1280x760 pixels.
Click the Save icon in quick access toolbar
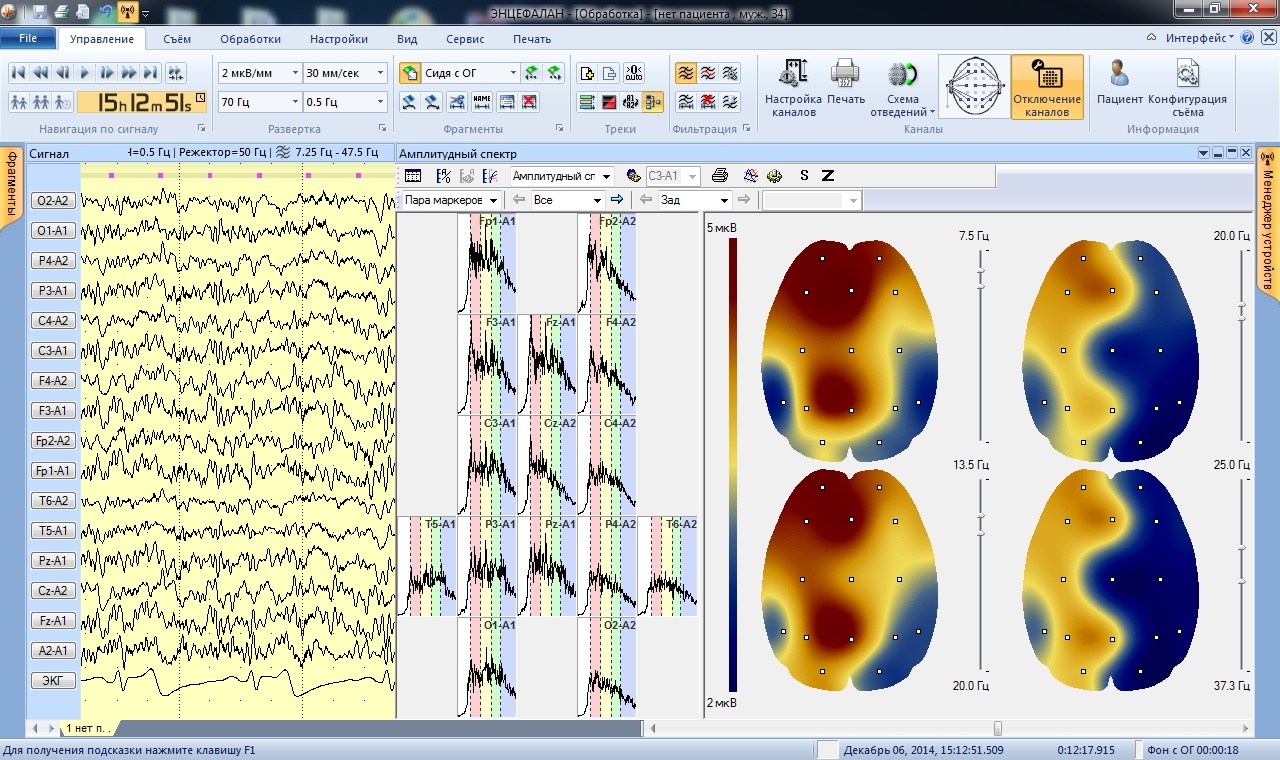(39, 12)
